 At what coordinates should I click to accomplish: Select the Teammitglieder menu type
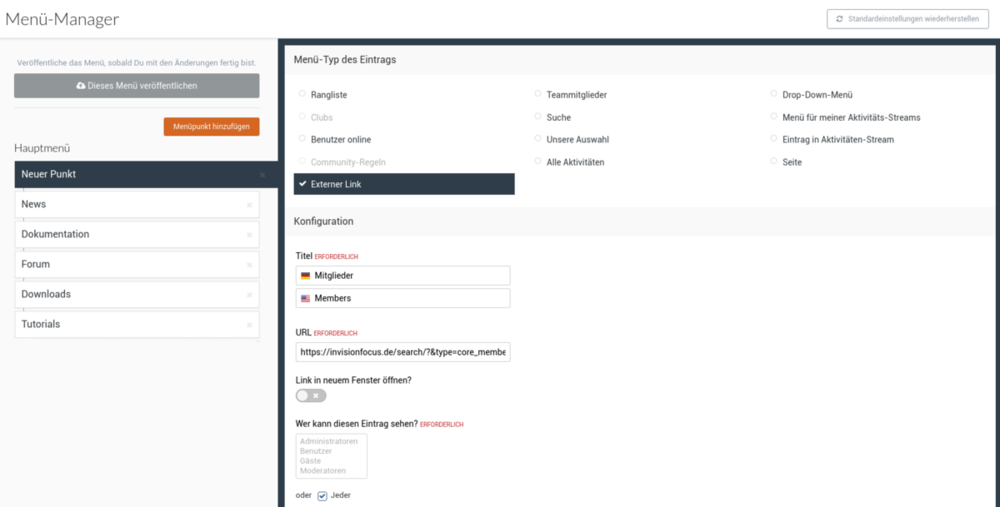[x=538, y=95]
